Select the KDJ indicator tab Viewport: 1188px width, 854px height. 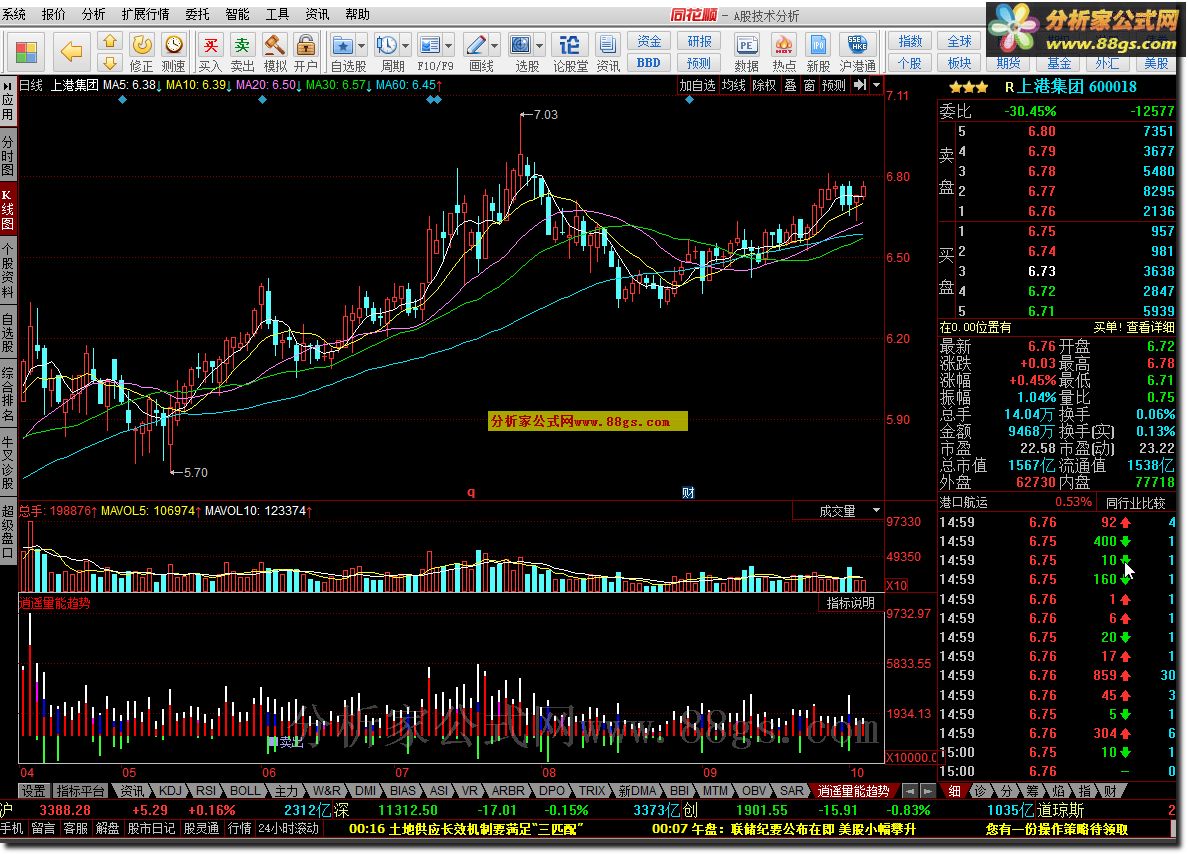click(x=170, y=790)
